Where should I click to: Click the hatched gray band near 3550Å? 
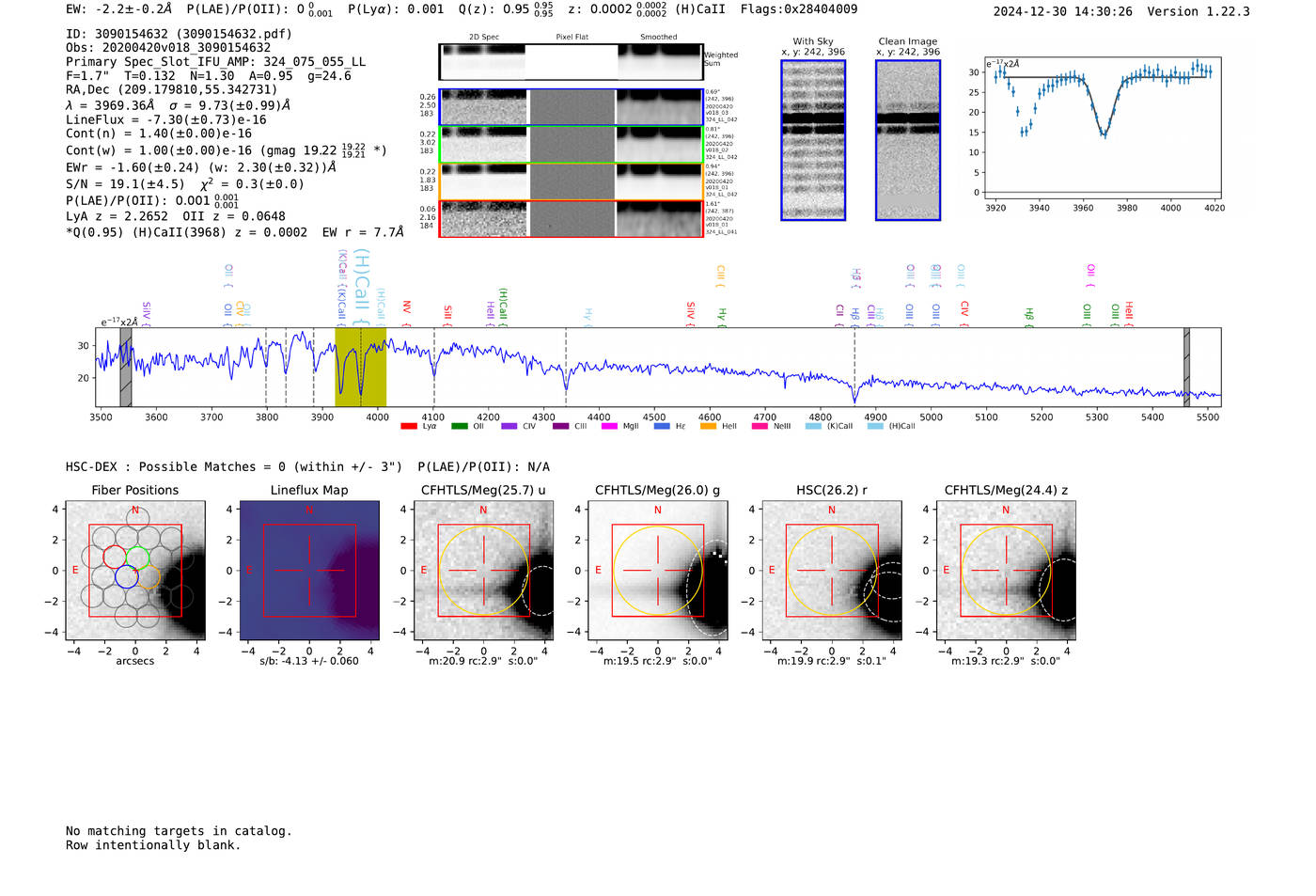coord(126,367)
